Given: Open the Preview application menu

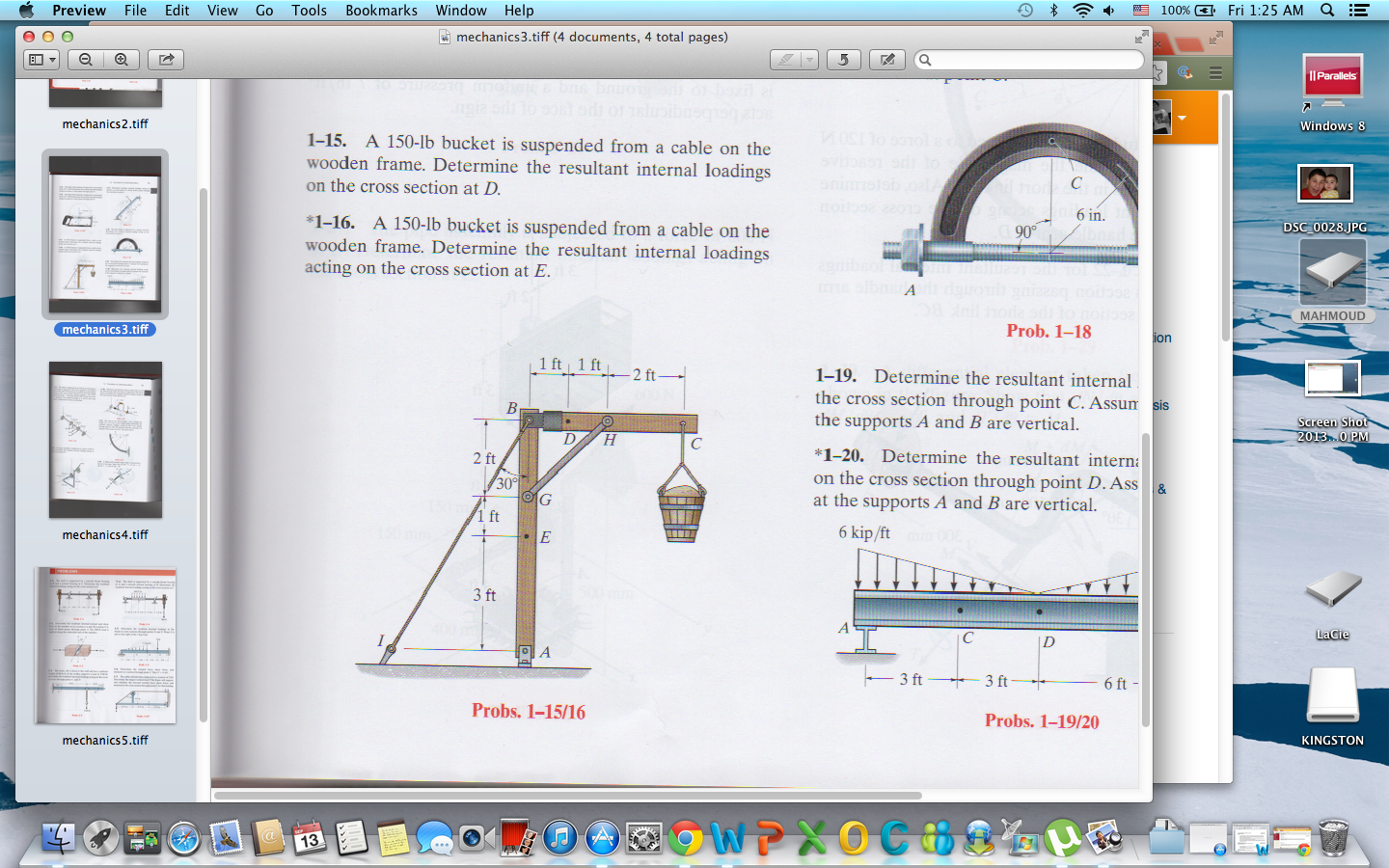Looking at the screenshot, I should [79, 11].
